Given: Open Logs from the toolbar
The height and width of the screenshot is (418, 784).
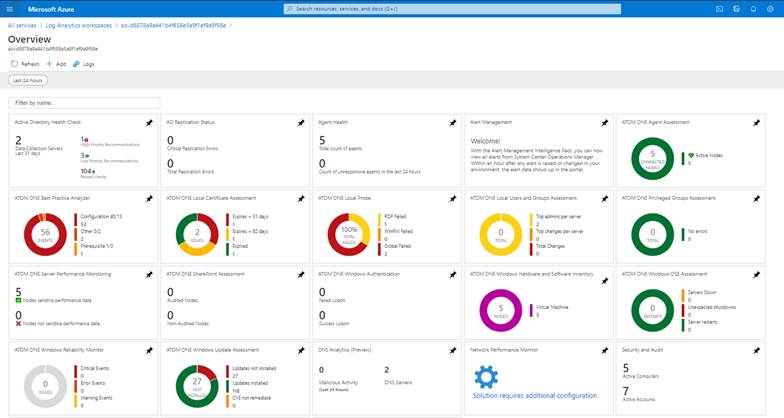Looking at the screenshot, I should coord(84,64).
